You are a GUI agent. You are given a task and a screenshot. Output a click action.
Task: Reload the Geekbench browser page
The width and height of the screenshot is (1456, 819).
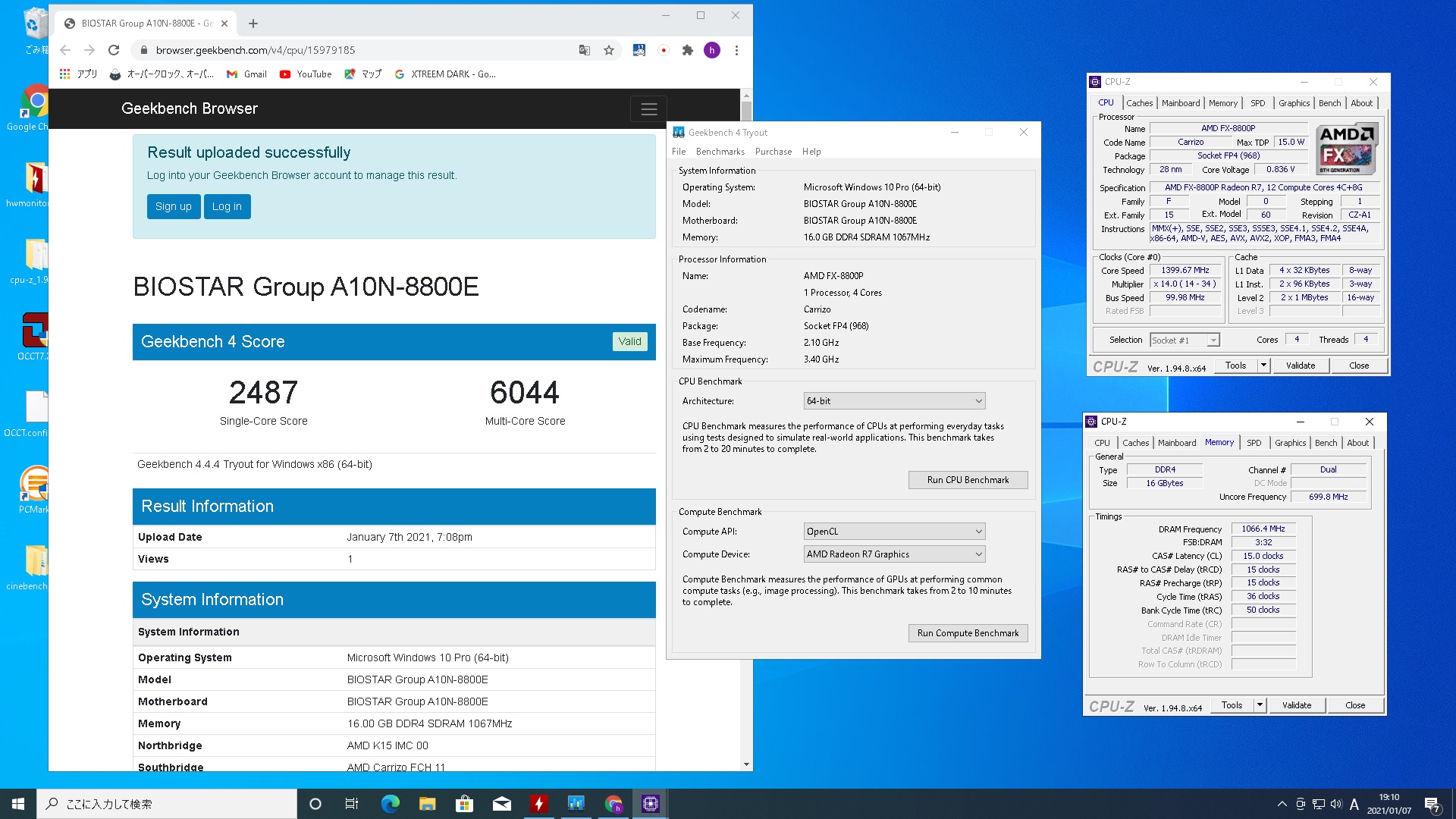[114, 50]
